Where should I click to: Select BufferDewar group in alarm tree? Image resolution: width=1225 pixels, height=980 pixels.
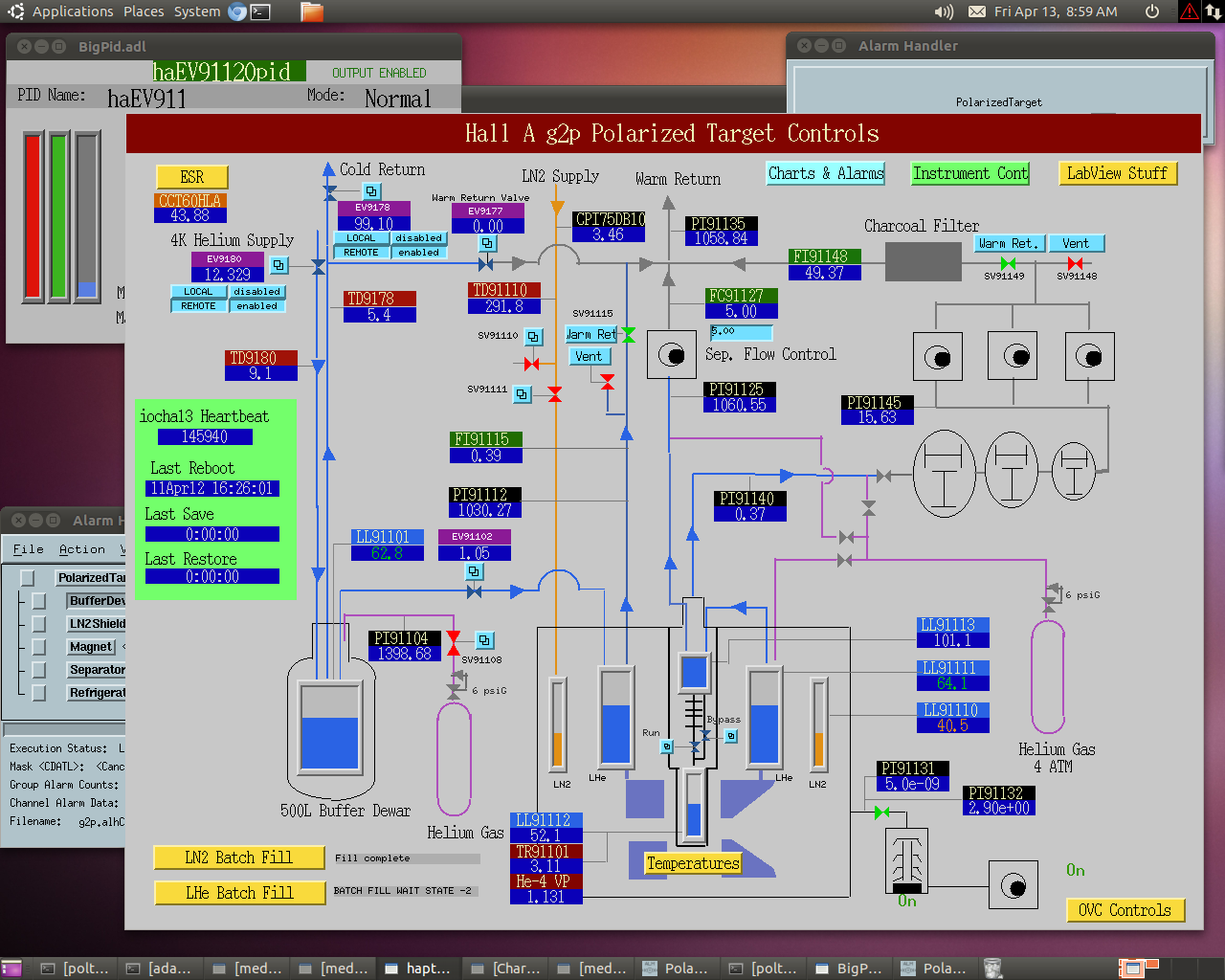point(97,601)
